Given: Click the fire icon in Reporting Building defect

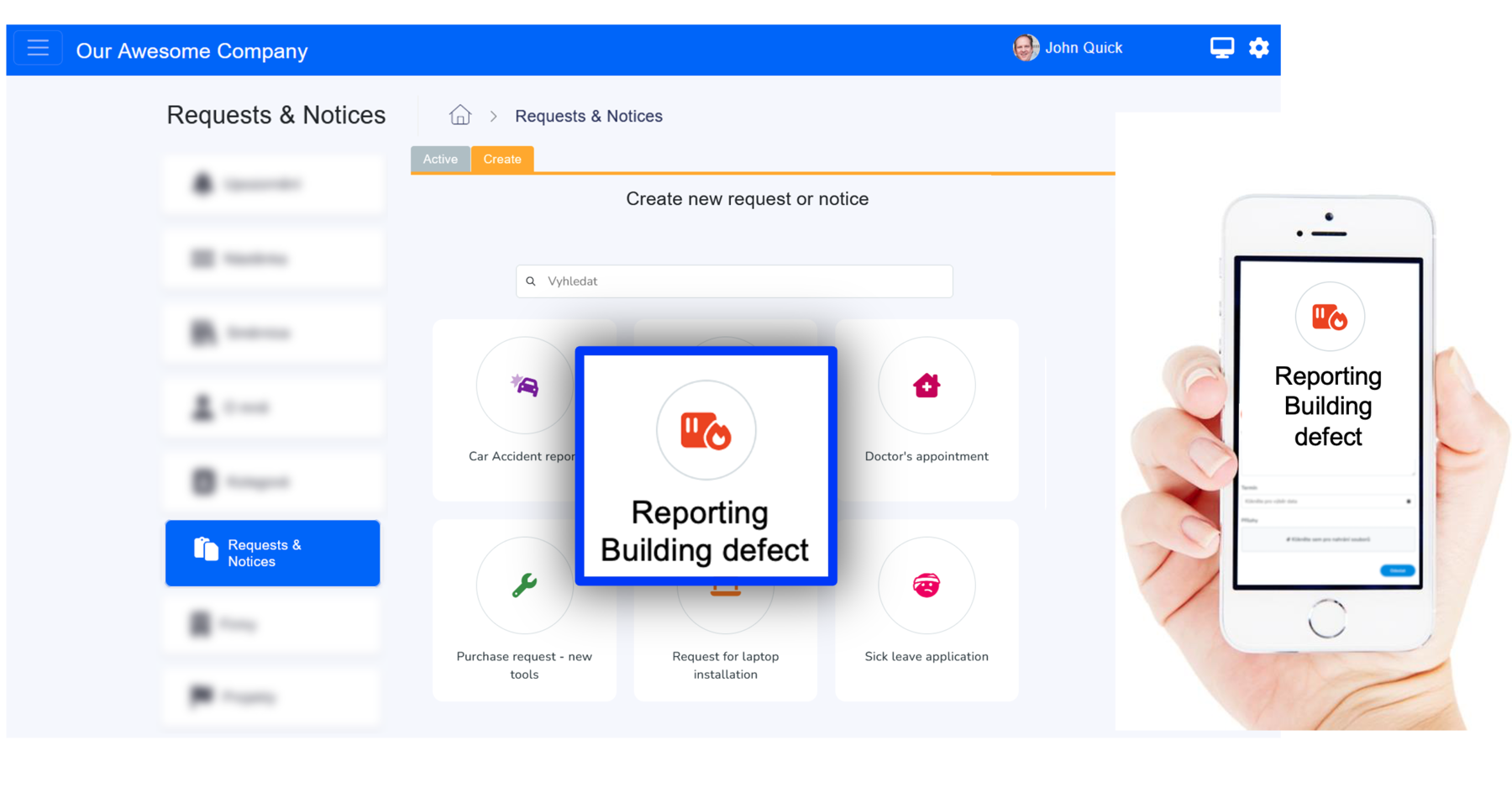Looking at the screenshot, I should click(706, 430).
